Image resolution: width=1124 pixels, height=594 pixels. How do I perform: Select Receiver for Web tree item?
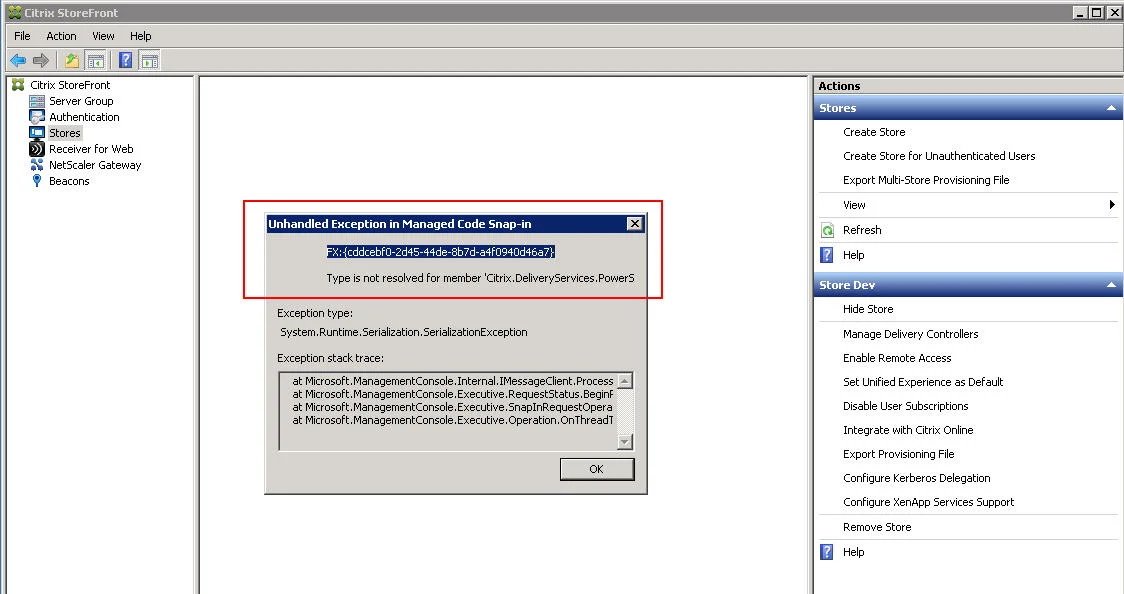tap(91, 149)
